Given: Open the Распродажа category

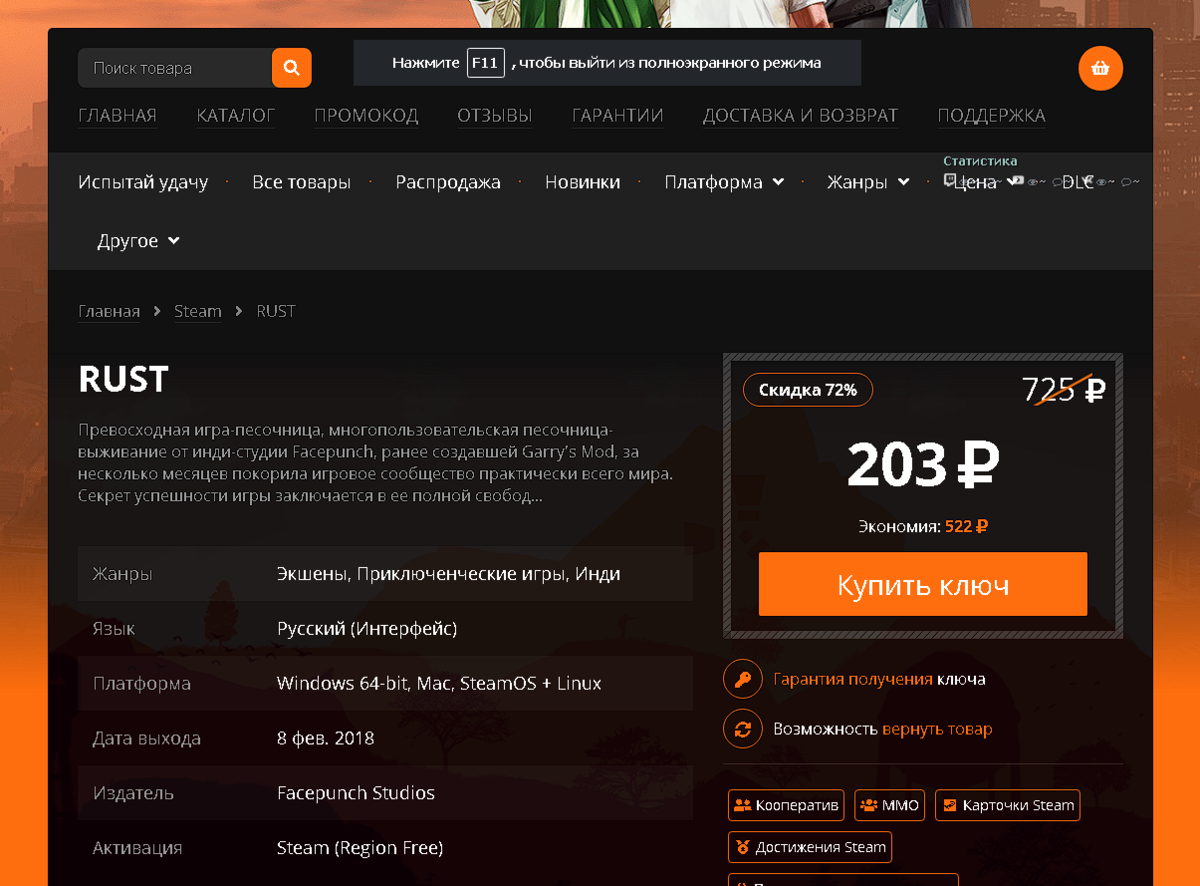Looking at the screenshot, I should click(x=448, y=182).
